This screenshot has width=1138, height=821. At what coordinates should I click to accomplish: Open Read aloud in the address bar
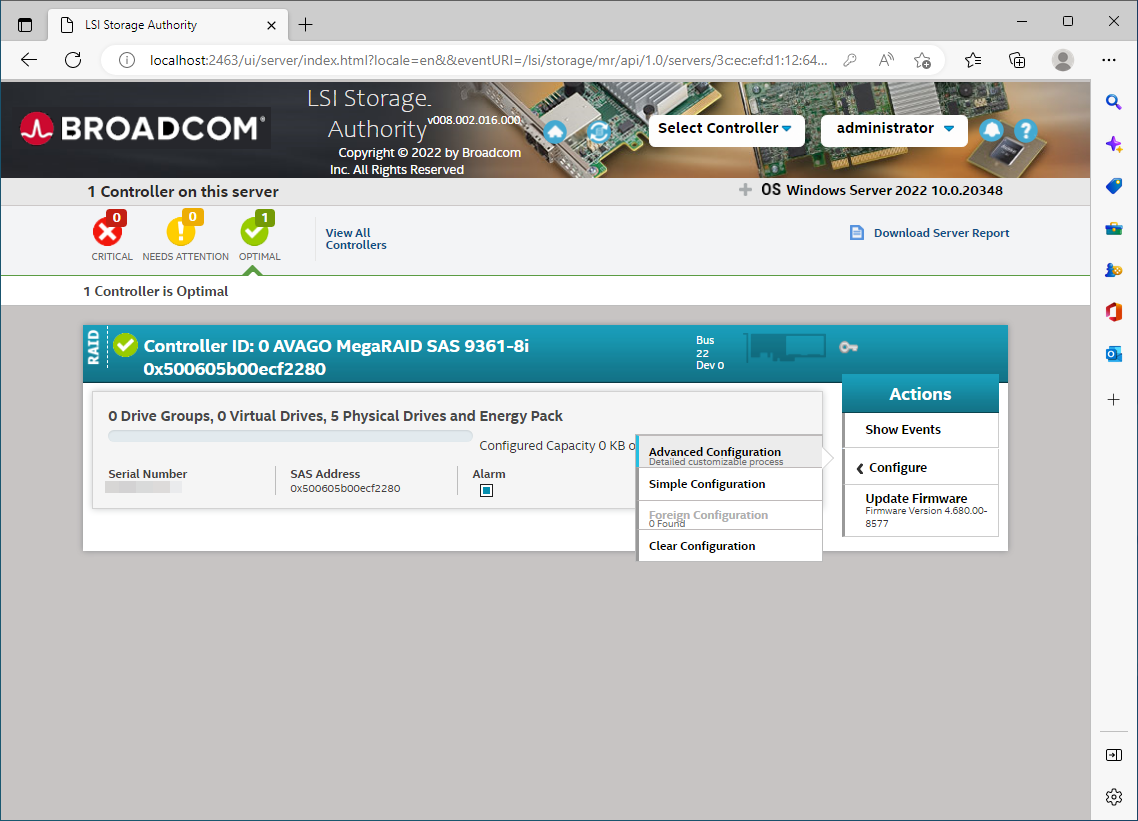[x=886, y=60]
